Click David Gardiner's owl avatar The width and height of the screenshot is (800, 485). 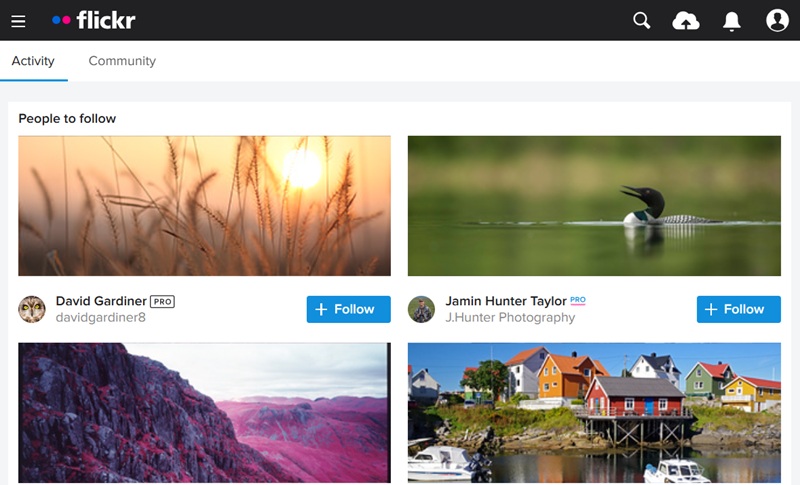[x=32, y=309]
